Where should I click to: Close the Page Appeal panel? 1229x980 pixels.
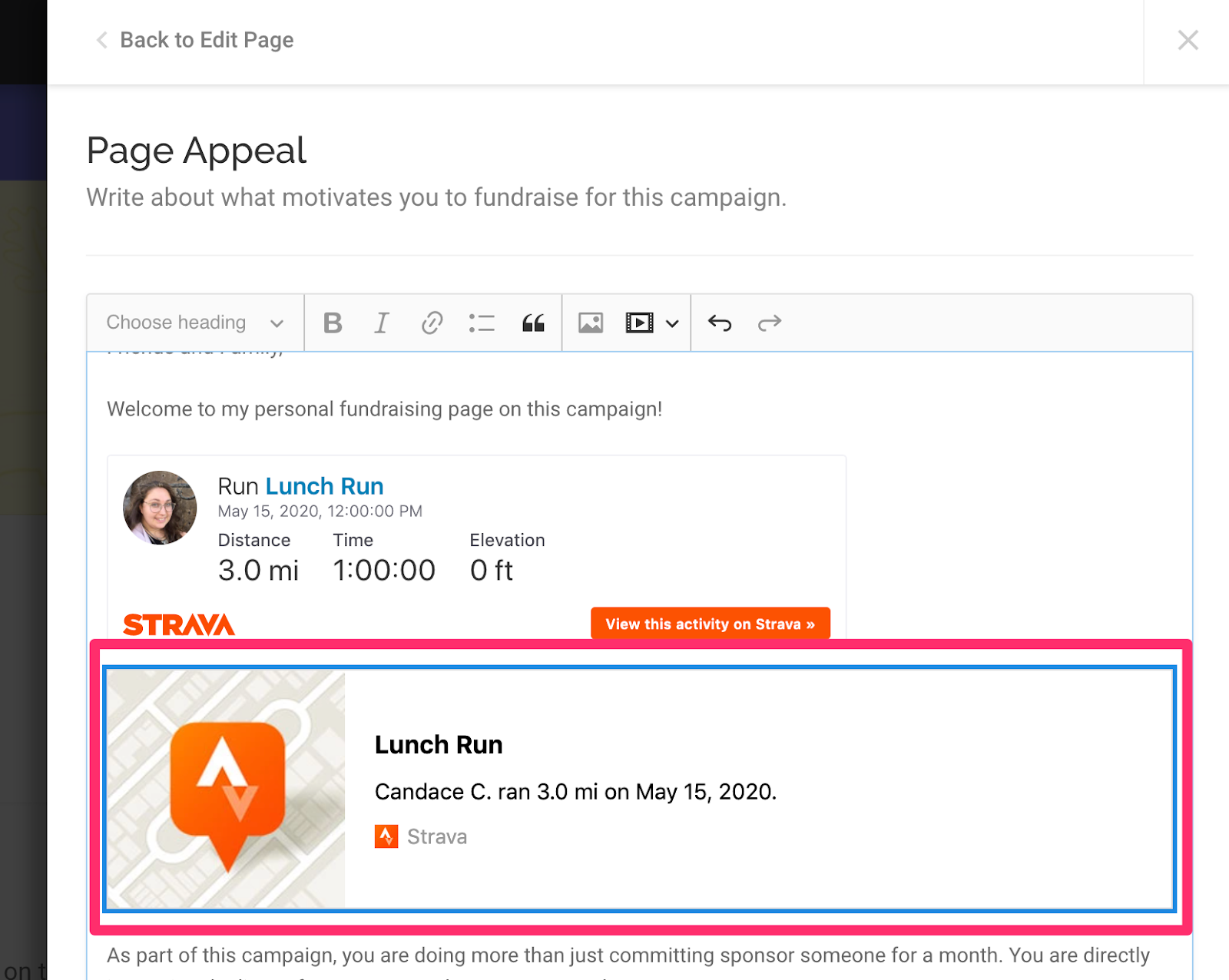pyautogui.click(x=1188, y=40)
